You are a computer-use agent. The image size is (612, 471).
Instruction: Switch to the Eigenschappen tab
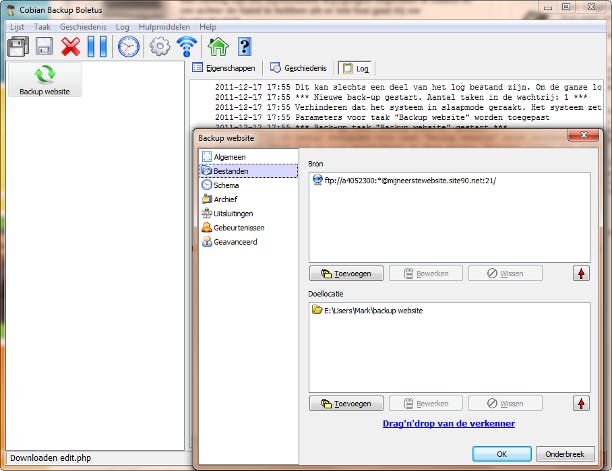pyautogui.click(x=224, y=68)
